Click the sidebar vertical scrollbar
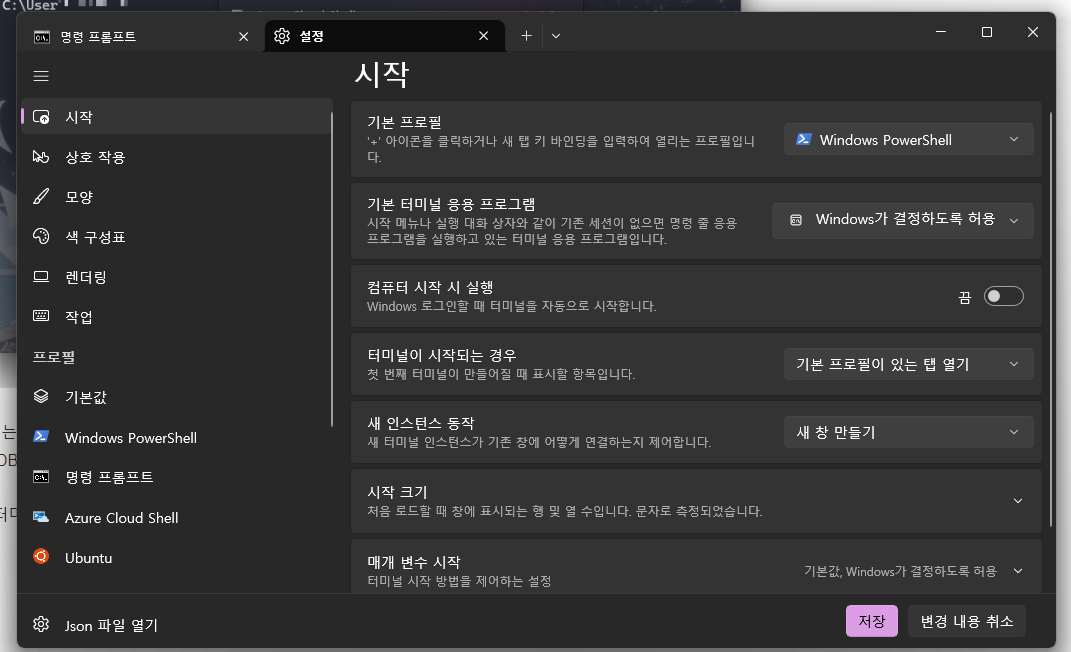The height and width of the screenshot is (652, 1071). click(x=332, y=270)
